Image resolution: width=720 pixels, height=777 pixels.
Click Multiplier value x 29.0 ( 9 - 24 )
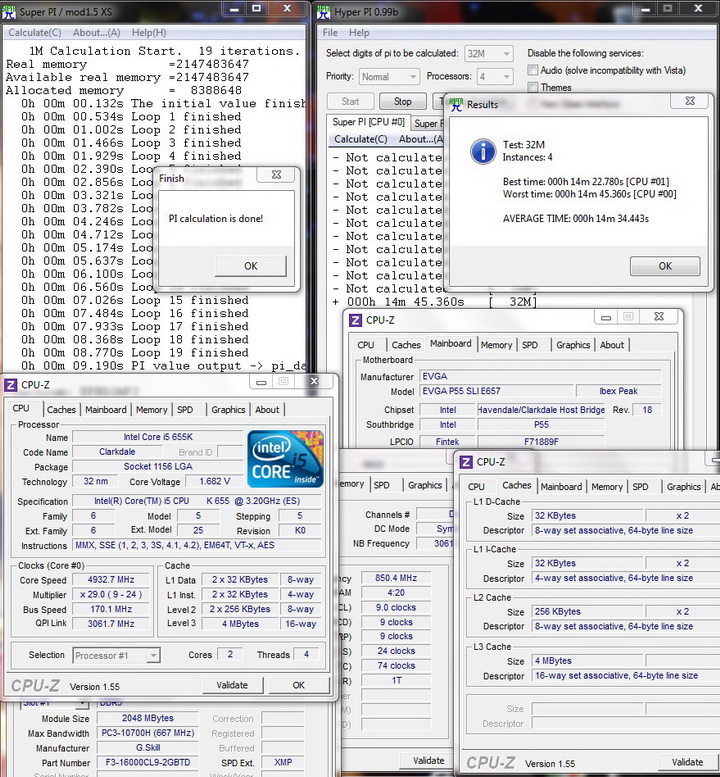(x=111, y=594)
